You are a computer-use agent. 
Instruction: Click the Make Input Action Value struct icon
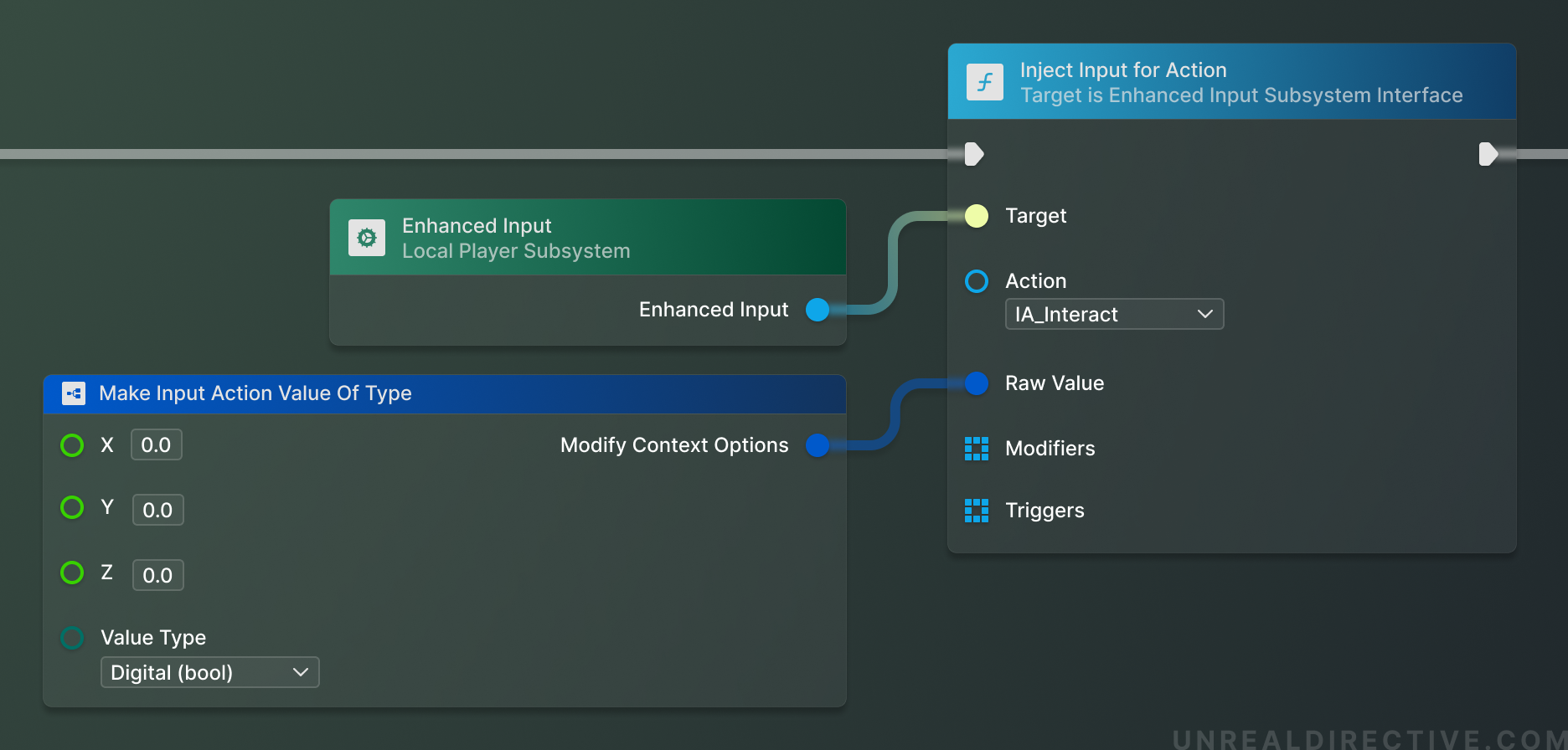74,393
